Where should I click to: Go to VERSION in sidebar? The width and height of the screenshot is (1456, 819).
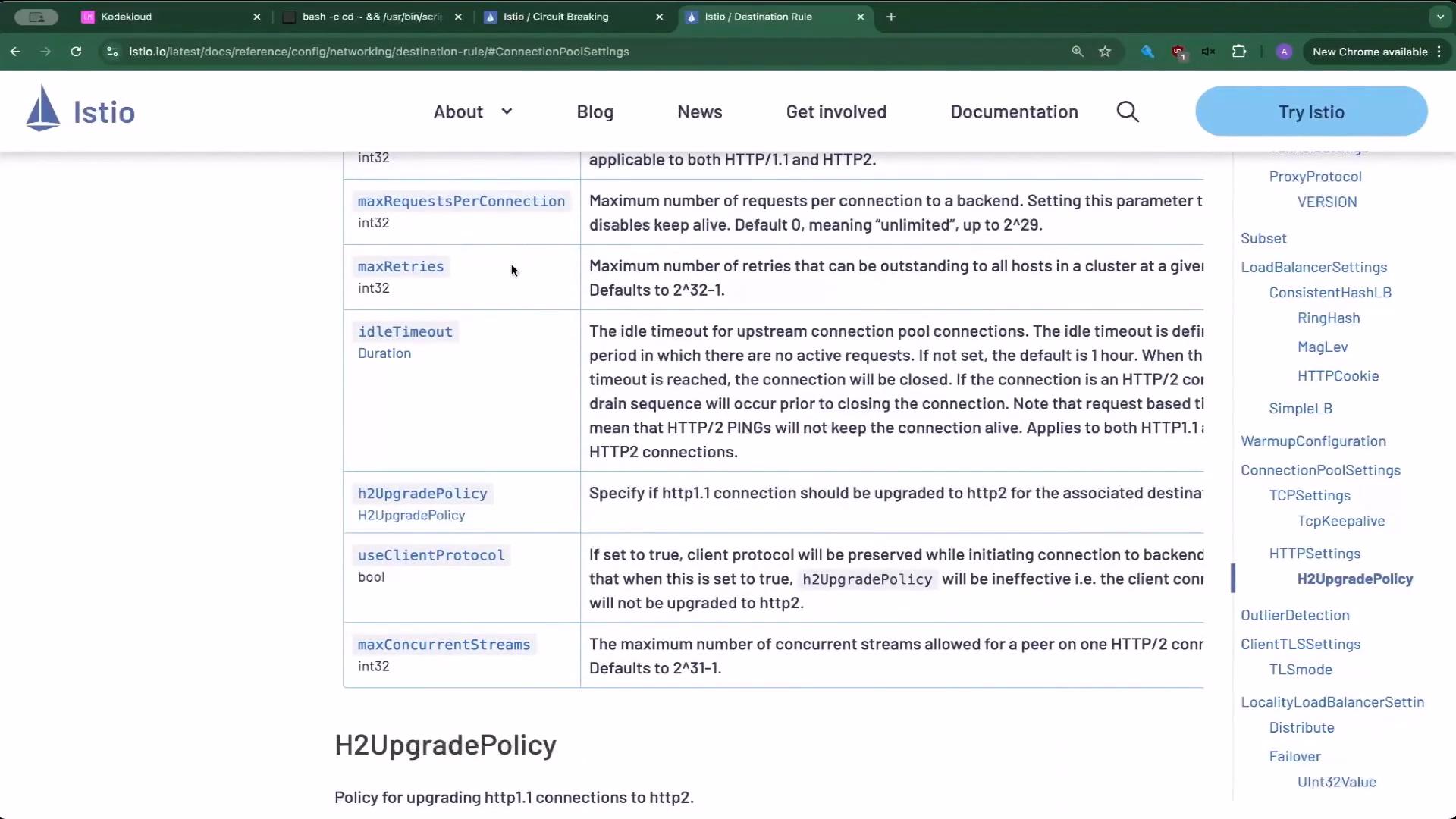pos(1327,202)
